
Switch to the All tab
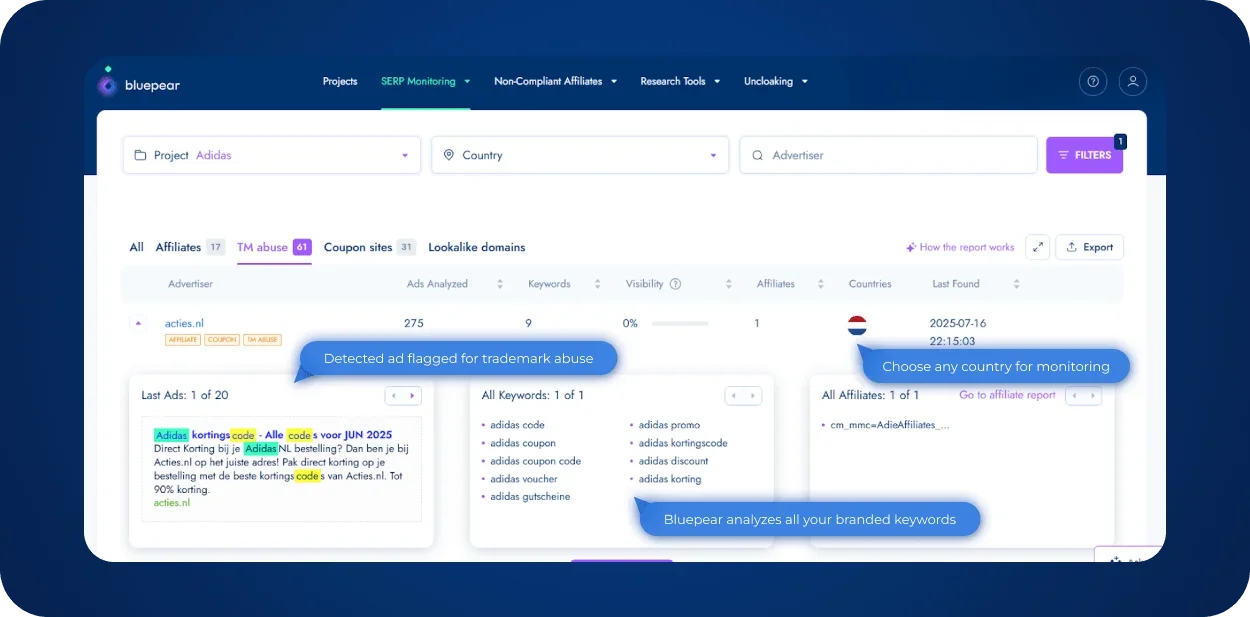pyautogui.click(x=137, y=247)
